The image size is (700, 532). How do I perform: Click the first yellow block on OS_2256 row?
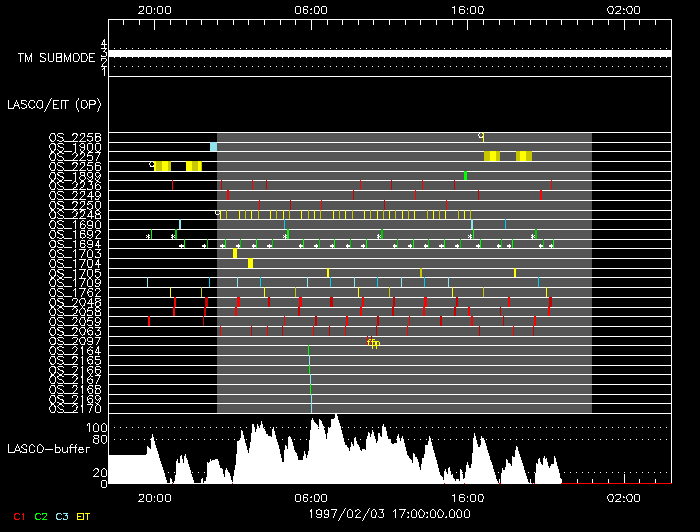tap(163, 166)
